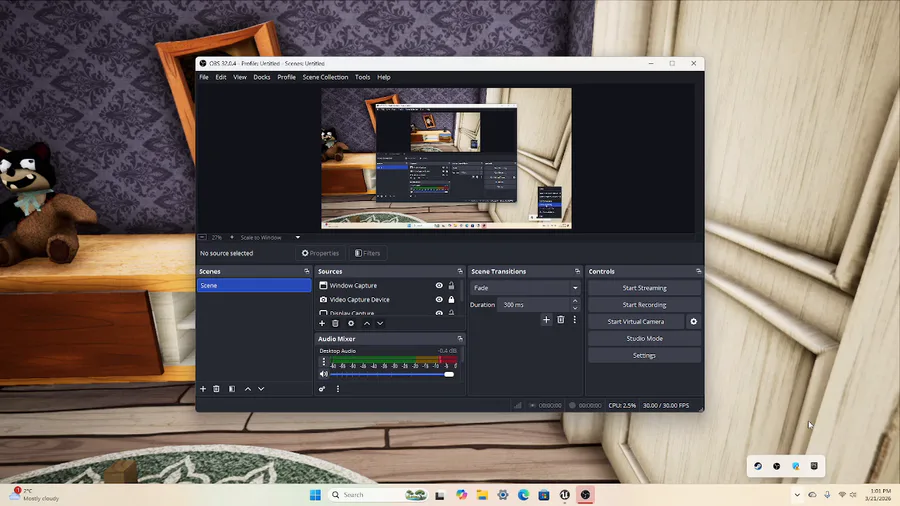Image resolution: width=900 pixels, height=506 pixels.
Task: Open Windows Start menu
Action: tap(315, 495)
